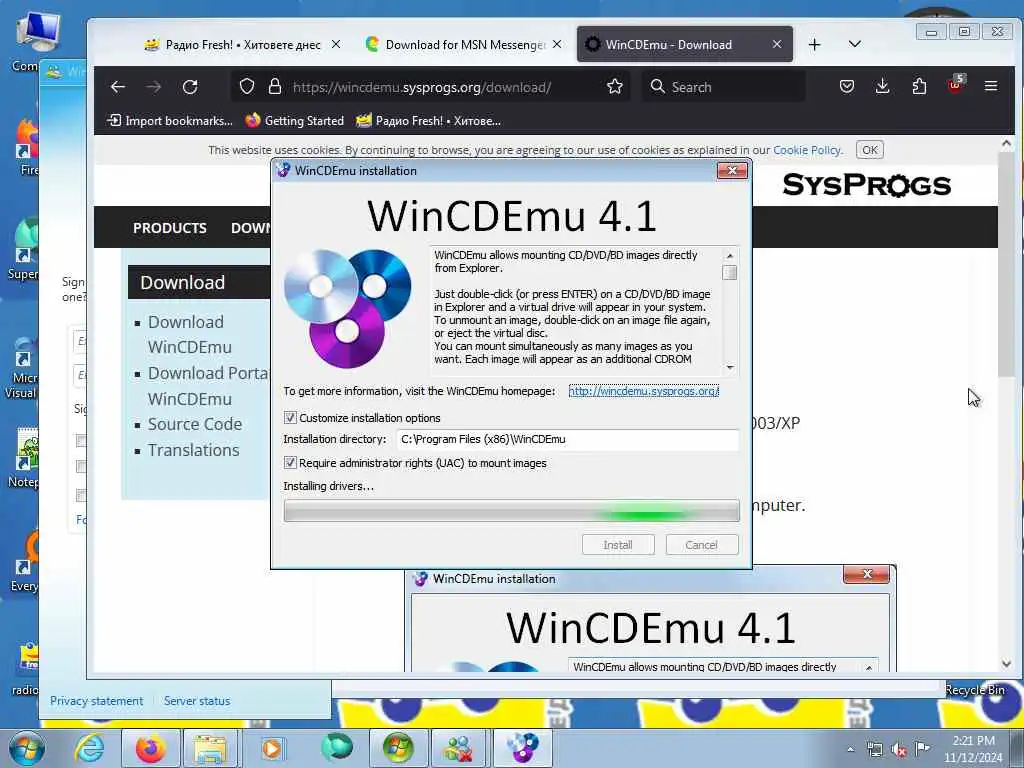Reload the page in Firefox

pyautogui.click(x=190, y=87)
